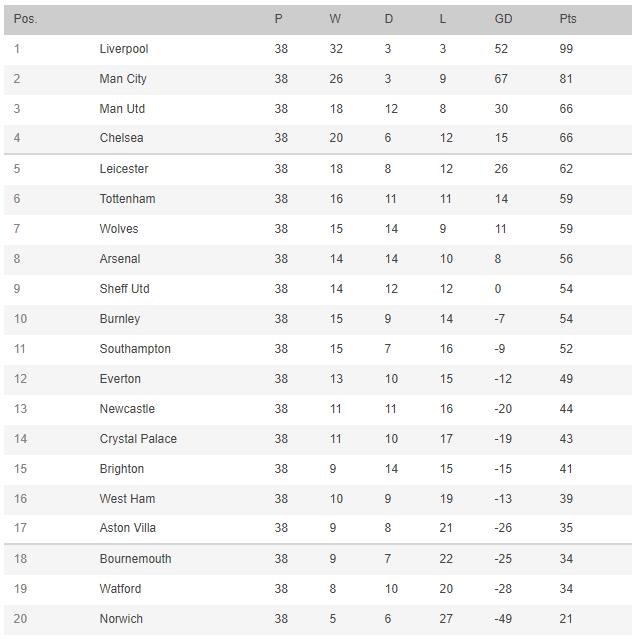638x640 pixels.
Task: Click the Liverpool team name
Action: 124,49
